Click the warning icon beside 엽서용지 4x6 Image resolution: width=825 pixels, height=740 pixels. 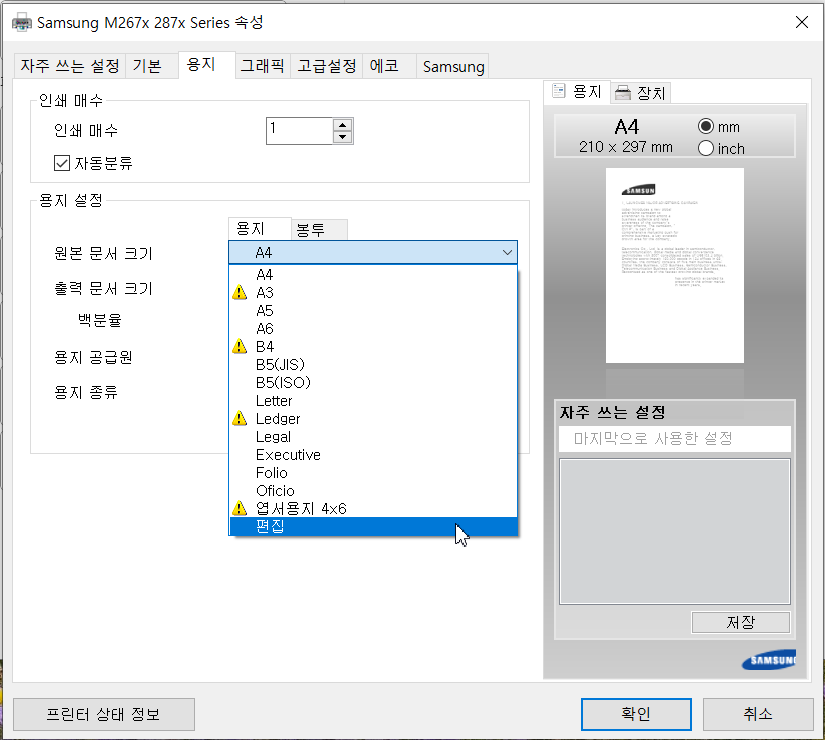[239, 508]
